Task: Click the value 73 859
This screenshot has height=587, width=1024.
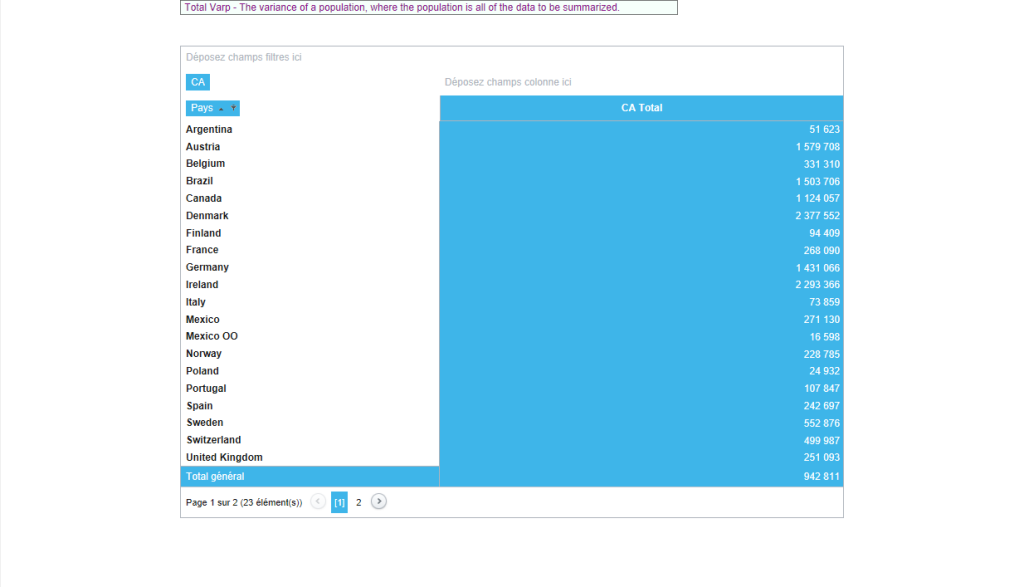Action: tap(824, 302)
